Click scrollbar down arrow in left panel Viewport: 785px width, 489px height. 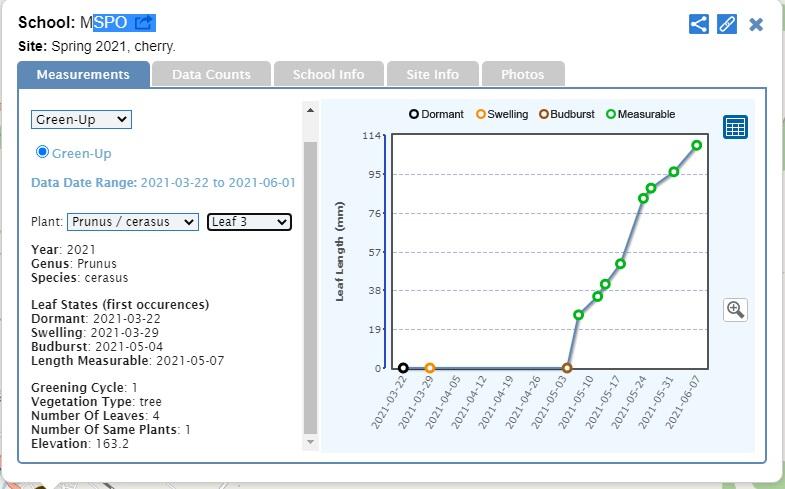[x=310, y=442]
